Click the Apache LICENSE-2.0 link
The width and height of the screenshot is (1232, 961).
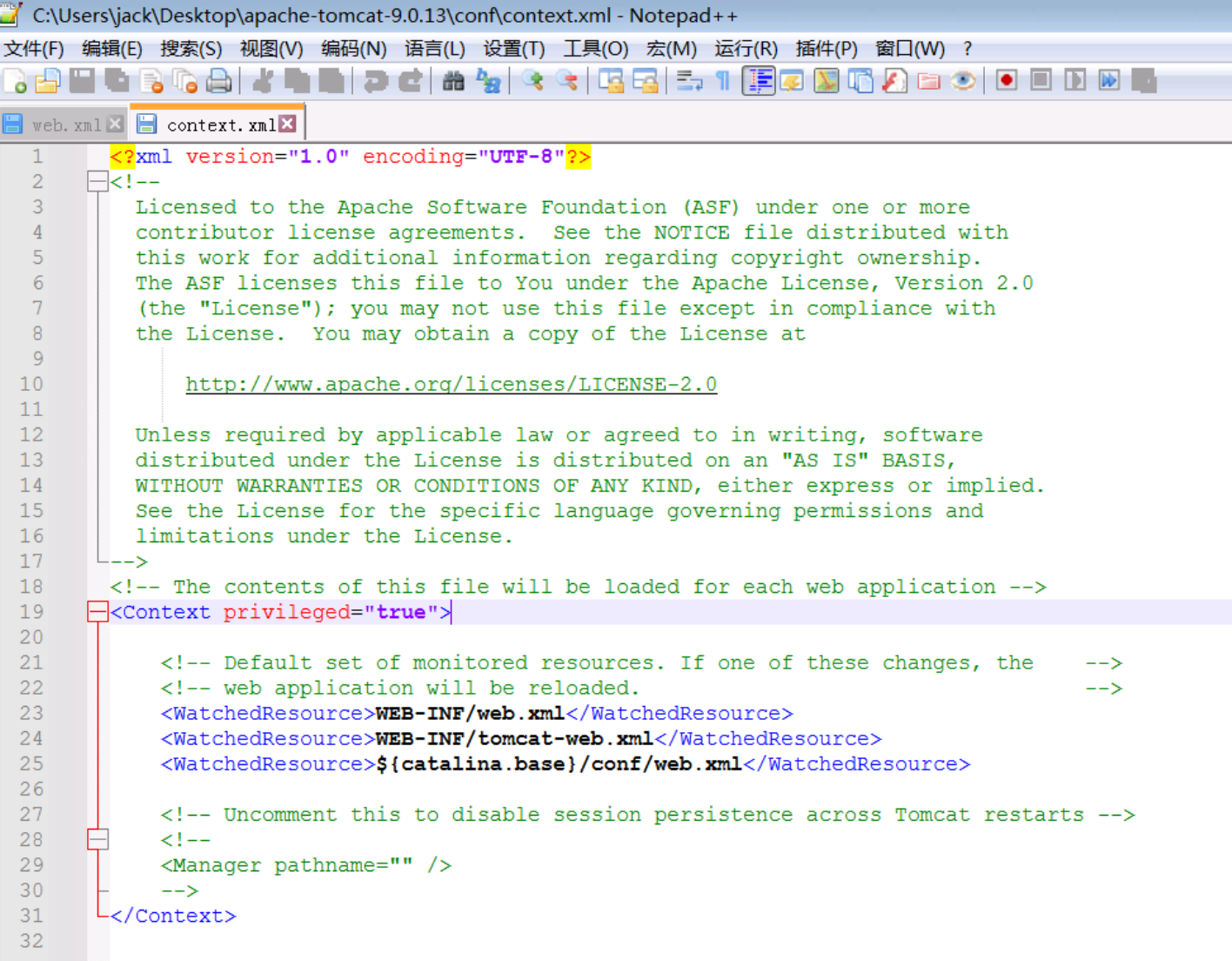(x=451, y=384)
